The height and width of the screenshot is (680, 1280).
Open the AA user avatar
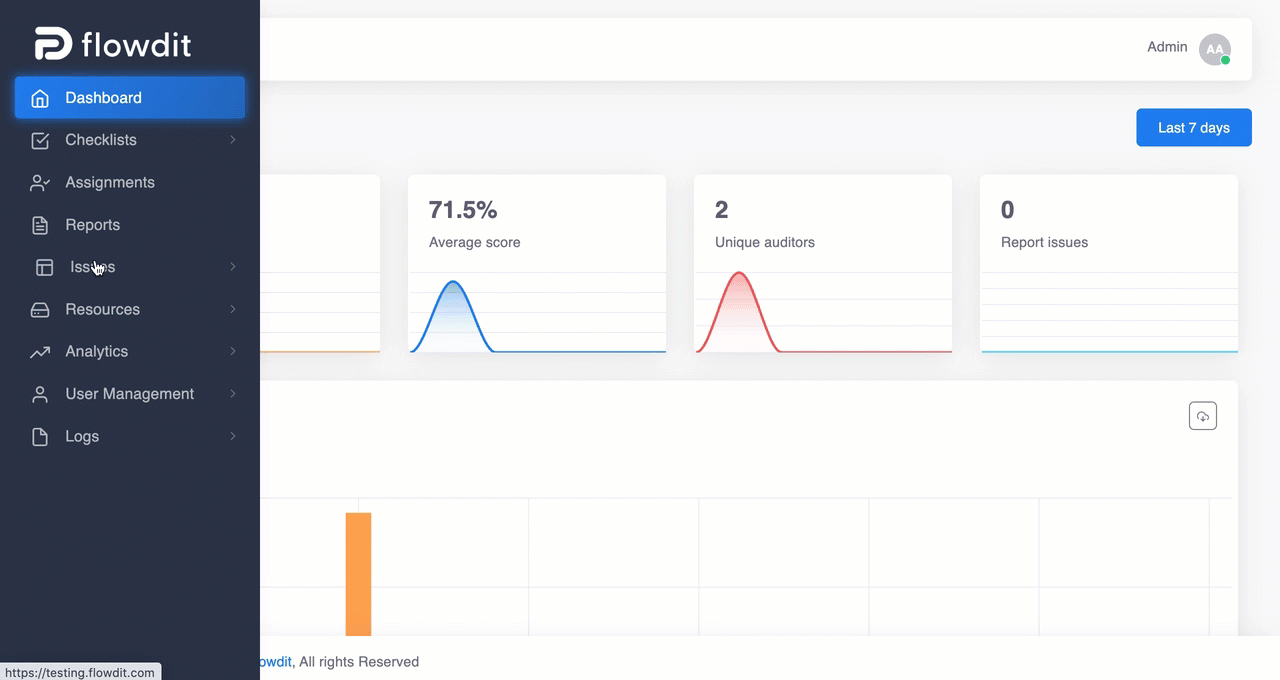tap(1215, 49)
